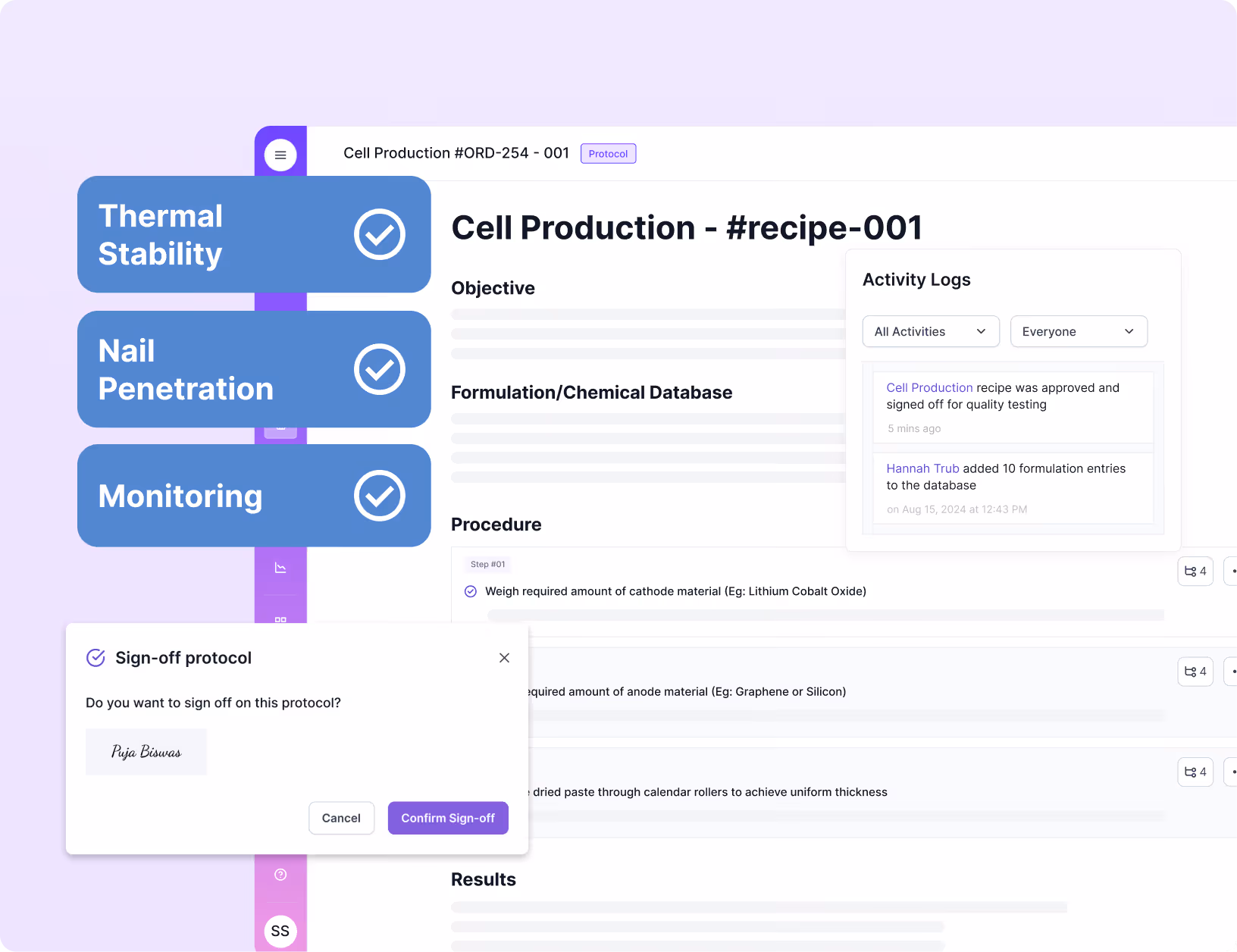Open the more options menu on Step #01
Screen dimensions: 1237x952
click(x=1233, y=571)
